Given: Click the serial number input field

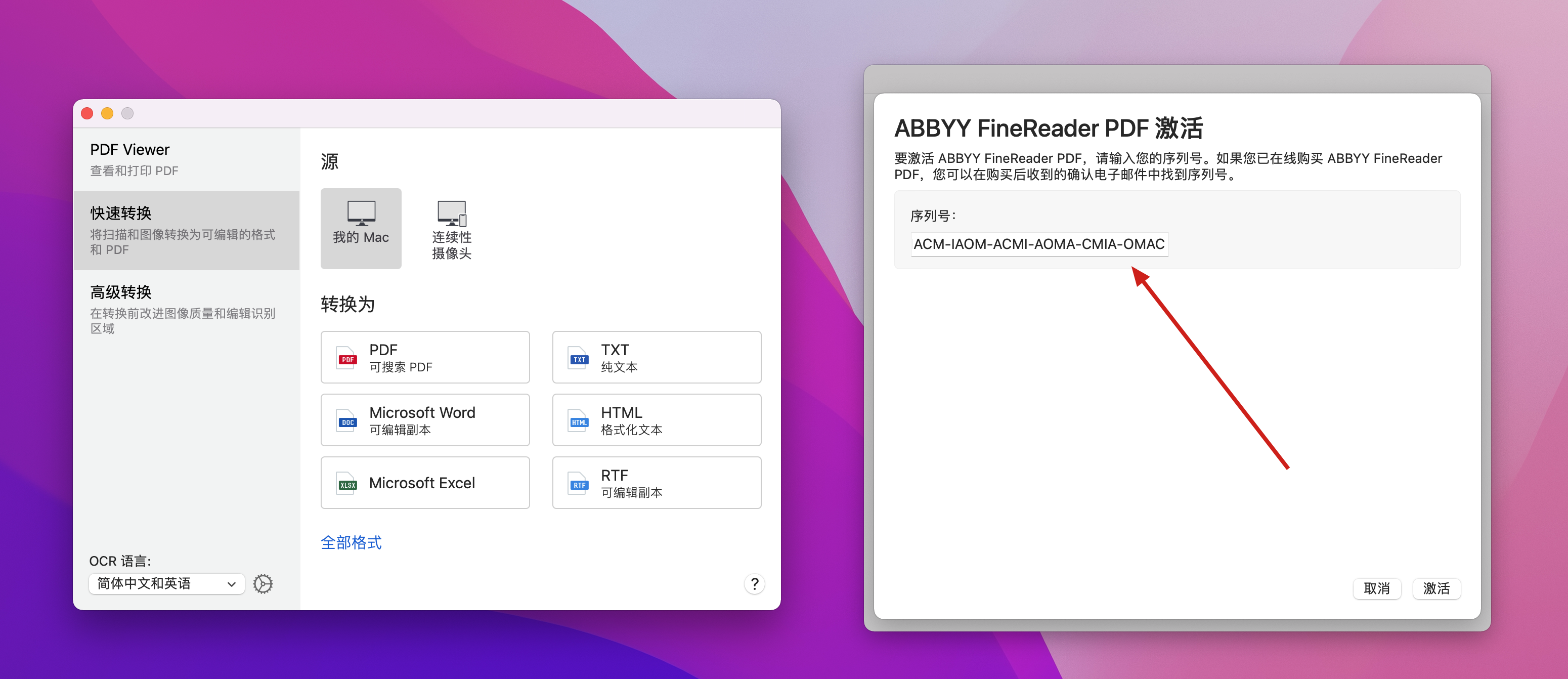Looking at the screenshot, I should pos(1038,244).
